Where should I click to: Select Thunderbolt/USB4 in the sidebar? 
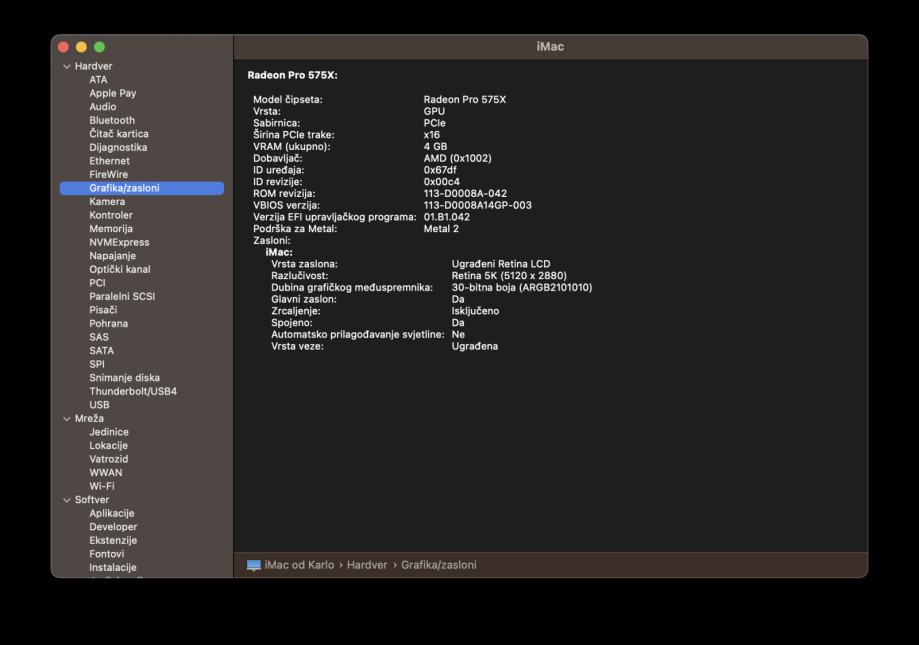click(x=132, y=391)
